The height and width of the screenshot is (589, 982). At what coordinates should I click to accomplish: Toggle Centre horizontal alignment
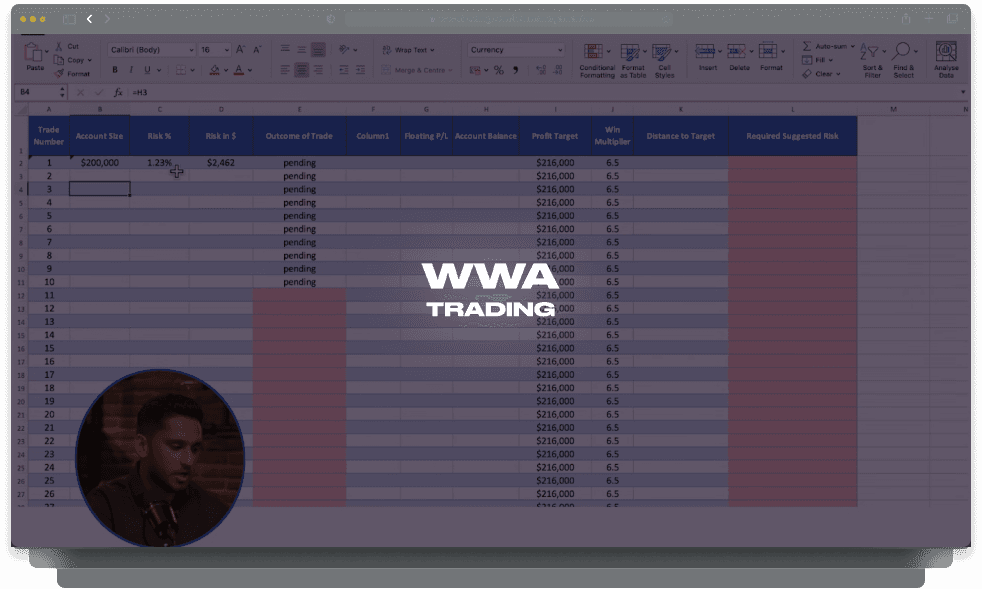[301, 70]
